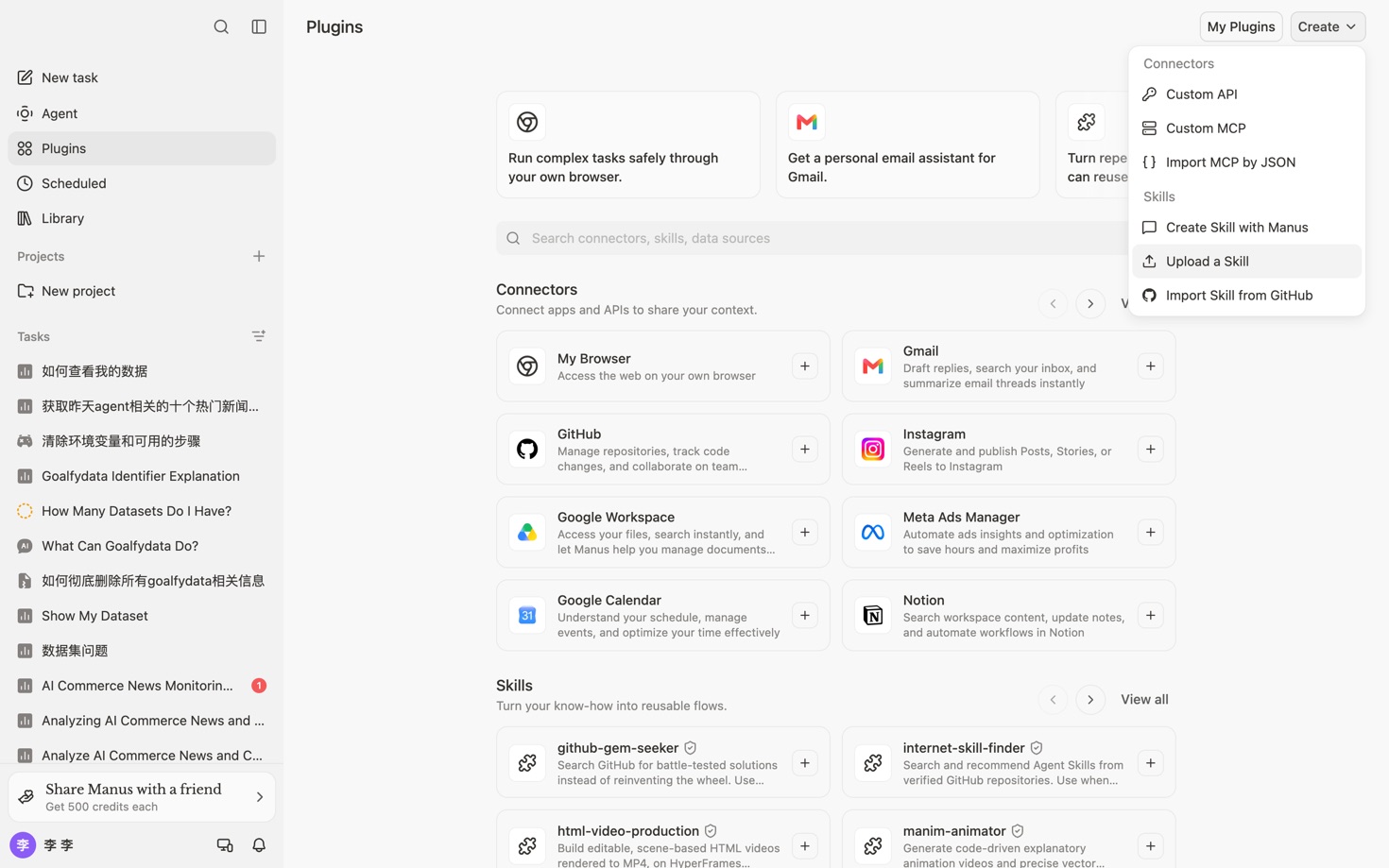
Task: Select Custom API from the Create menu
Action: 1246,94
